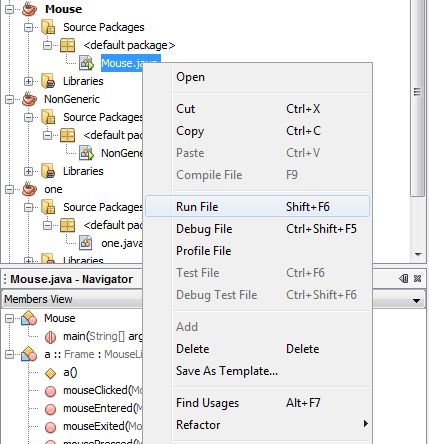Click the one.java file icon

(x=86, y=243)
